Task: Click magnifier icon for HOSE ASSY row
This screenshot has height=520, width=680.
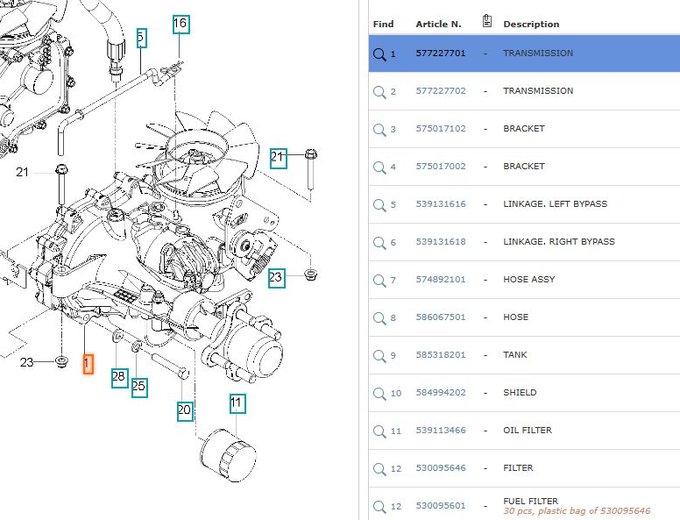Action: [x=379, y=281]
